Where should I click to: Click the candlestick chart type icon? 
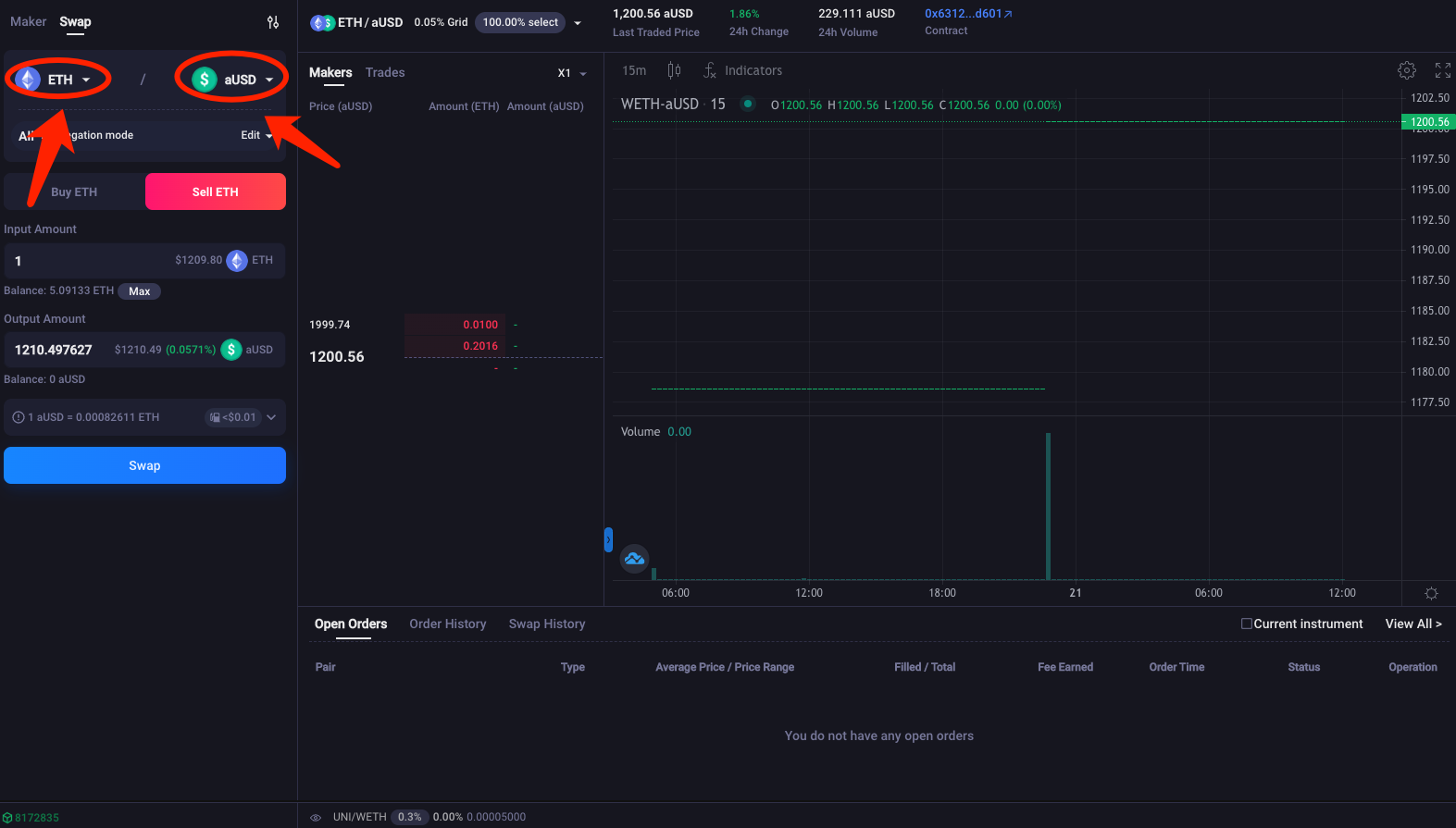[674, 70]
